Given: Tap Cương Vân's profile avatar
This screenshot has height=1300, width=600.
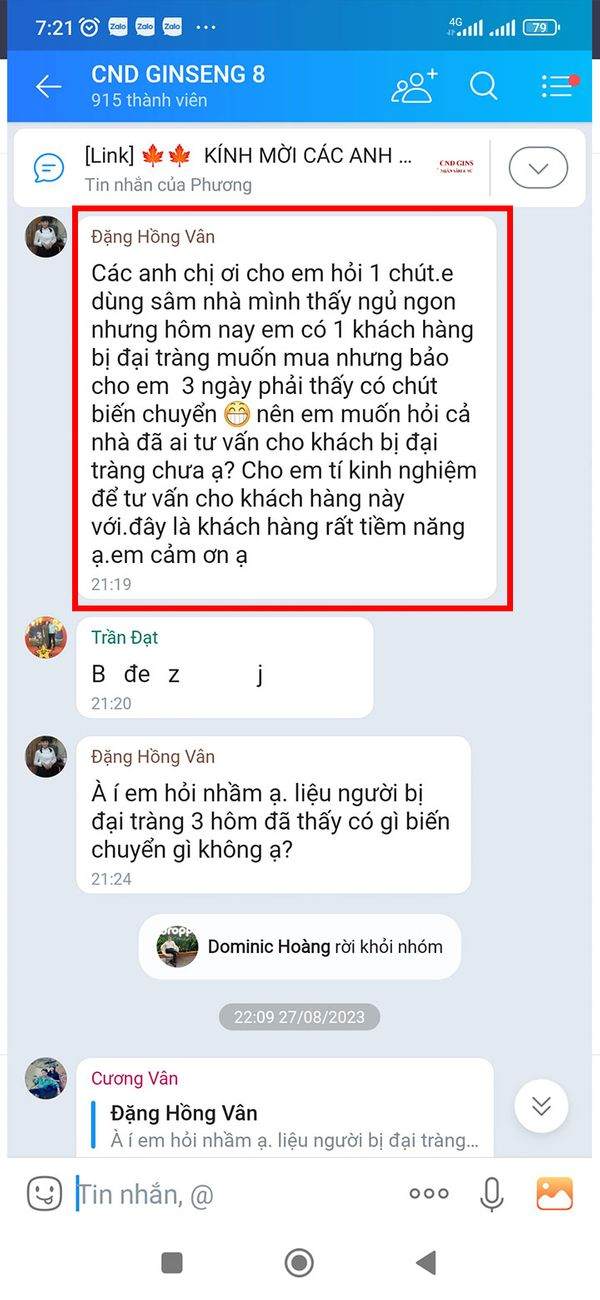Looking at the screenshot, I should (46, 1079).
